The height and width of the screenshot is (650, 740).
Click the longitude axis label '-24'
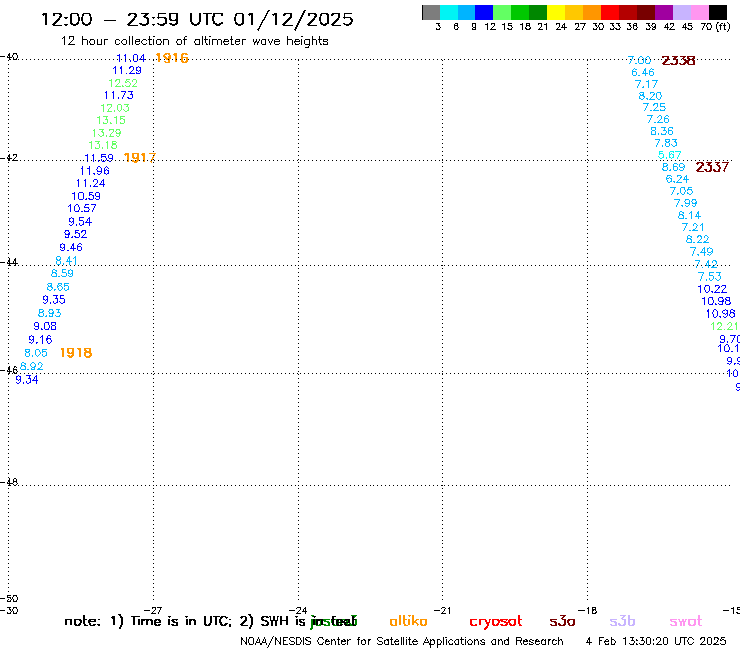pos(298,610)
